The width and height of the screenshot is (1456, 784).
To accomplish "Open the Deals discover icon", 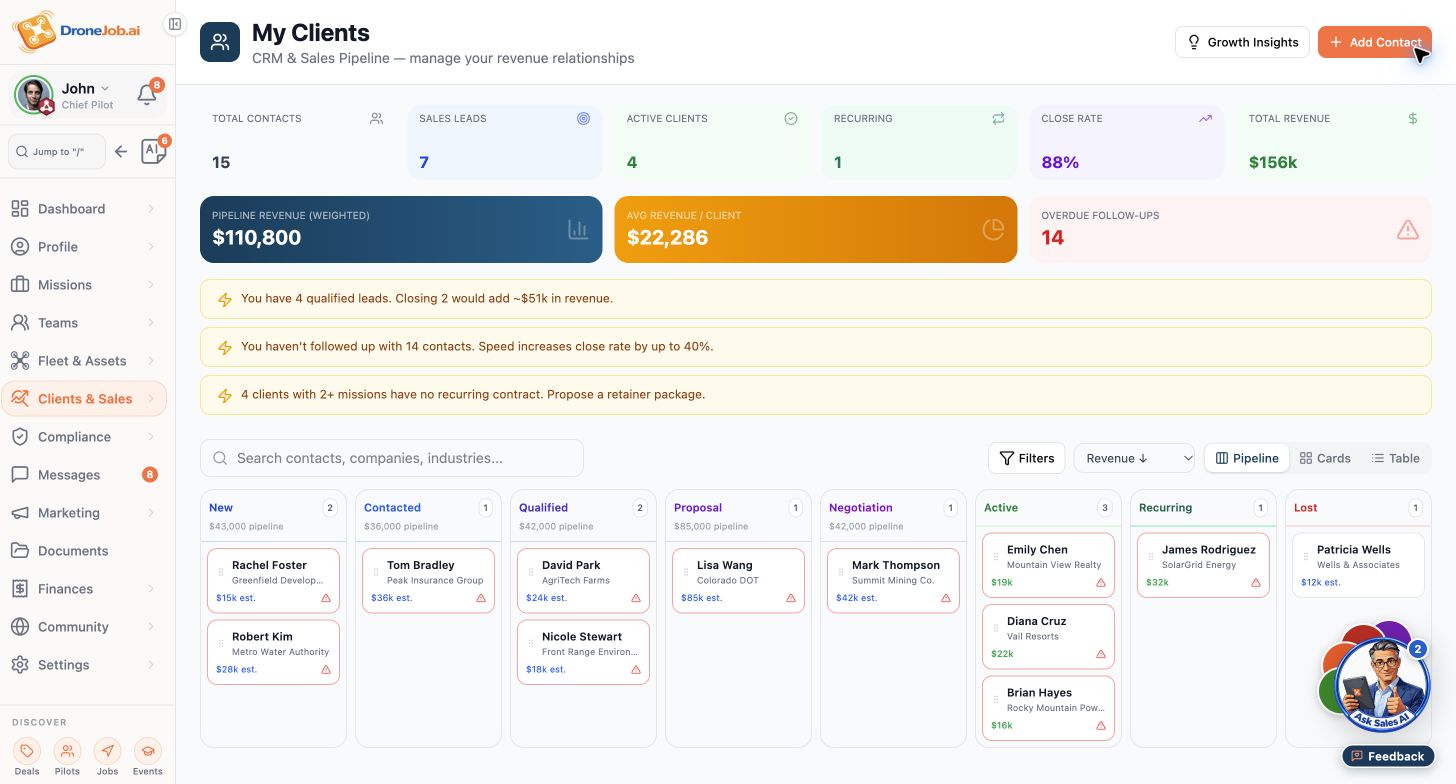I will point(27,751).
